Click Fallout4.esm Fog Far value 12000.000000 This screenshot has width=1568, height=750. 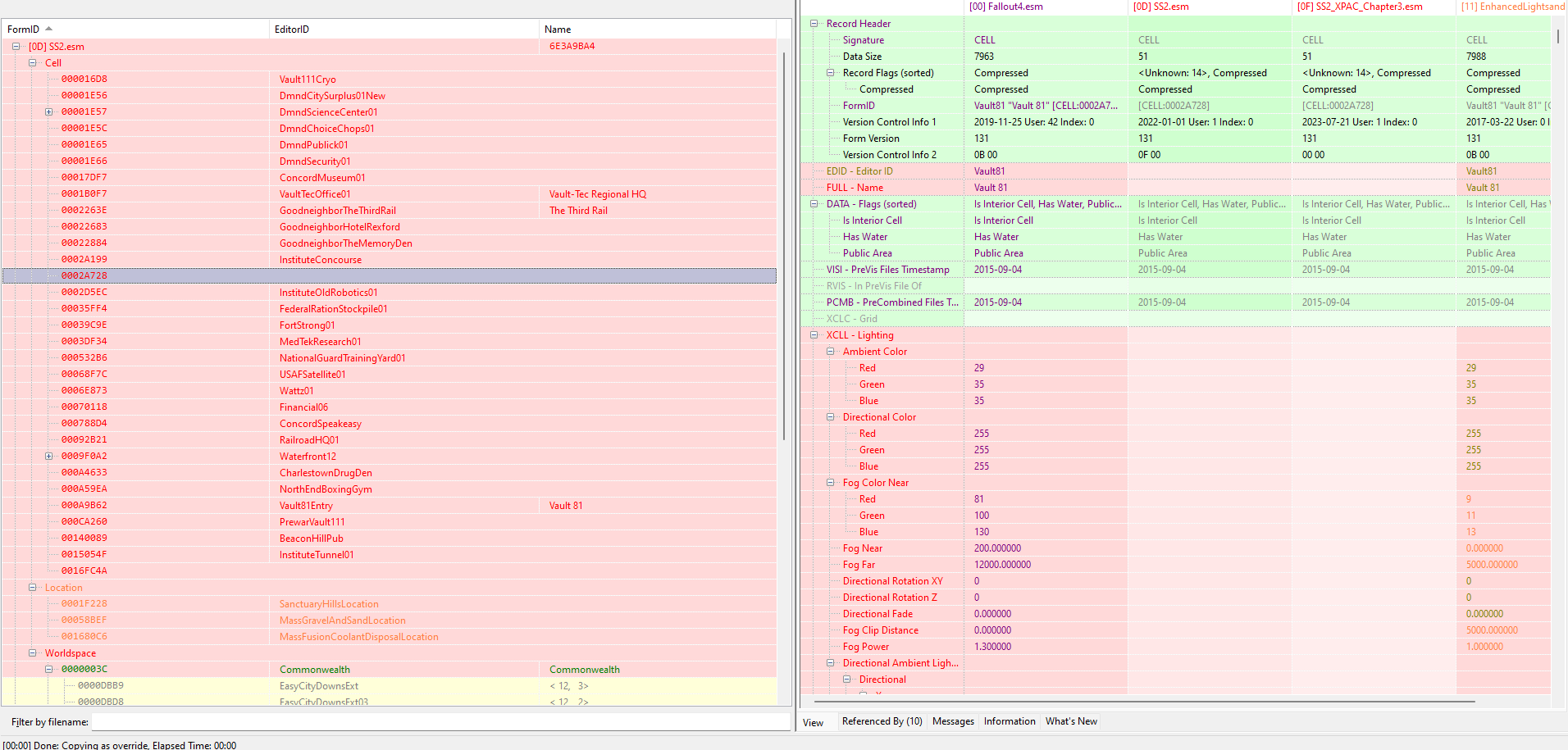1002,565
